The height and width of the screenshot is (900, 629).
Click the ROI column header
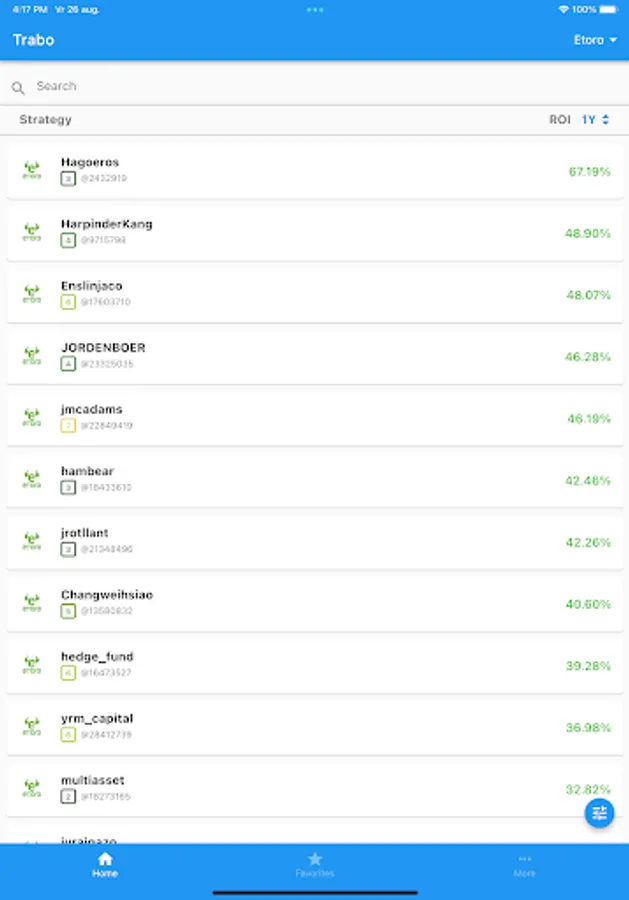tap(560, 120)
